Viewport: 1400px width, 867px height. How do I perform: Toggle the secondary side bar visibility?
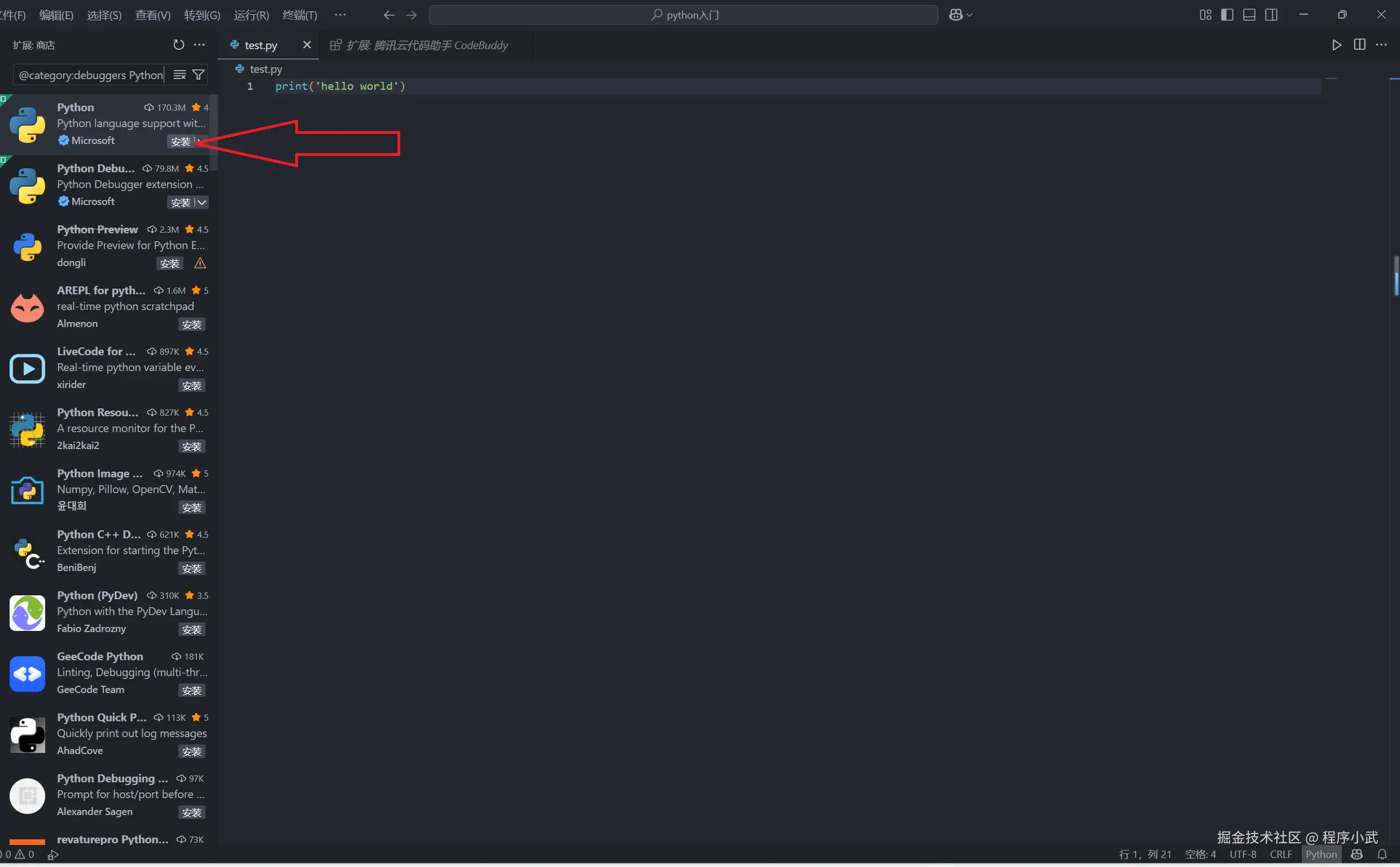(1271, 15)
